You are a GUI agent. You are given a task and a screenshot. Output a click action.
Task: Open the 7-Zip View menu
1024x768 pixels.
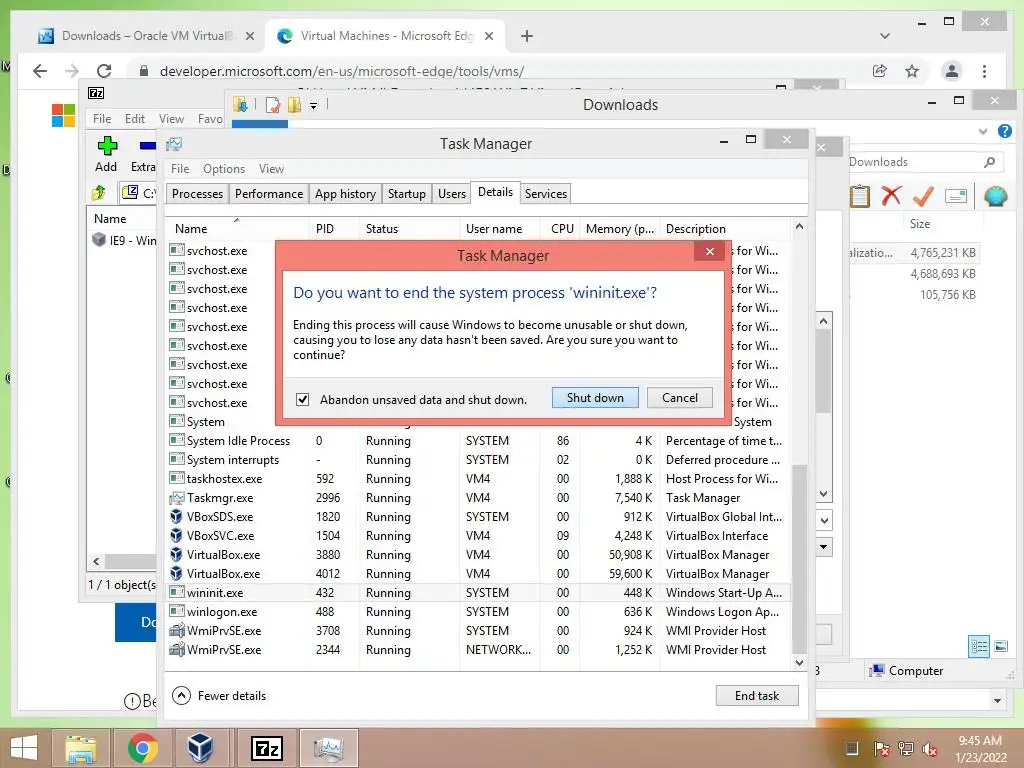click(171, 119)
